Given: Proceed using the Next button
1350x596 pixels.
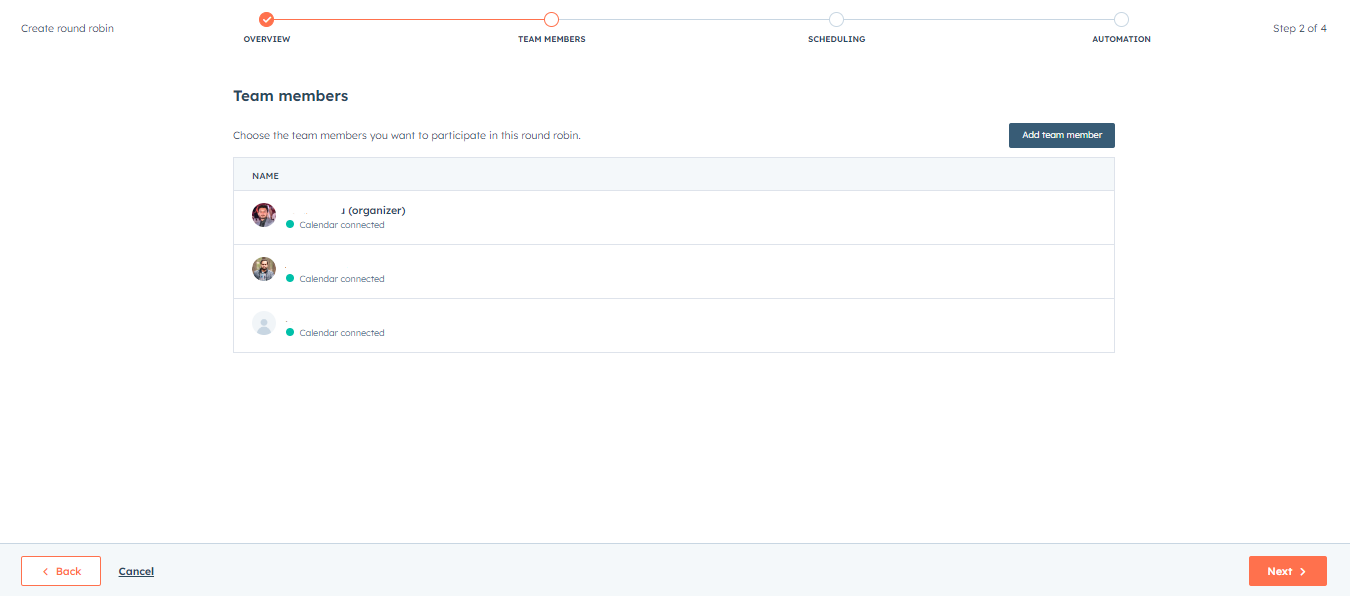Looking at the screenshot, I should tap(1287, 570).
